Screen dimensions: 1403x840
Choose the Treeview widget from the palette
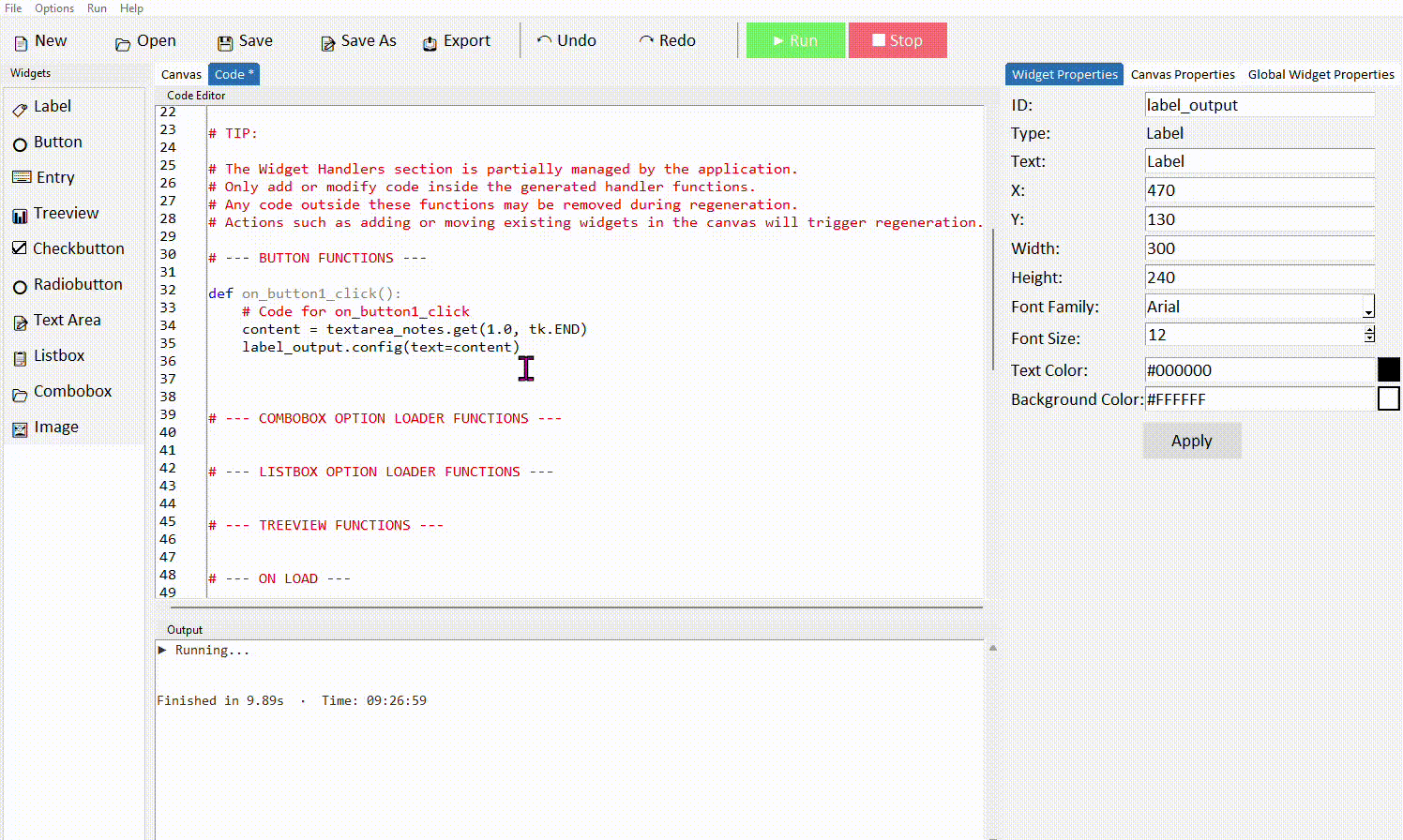63,213
